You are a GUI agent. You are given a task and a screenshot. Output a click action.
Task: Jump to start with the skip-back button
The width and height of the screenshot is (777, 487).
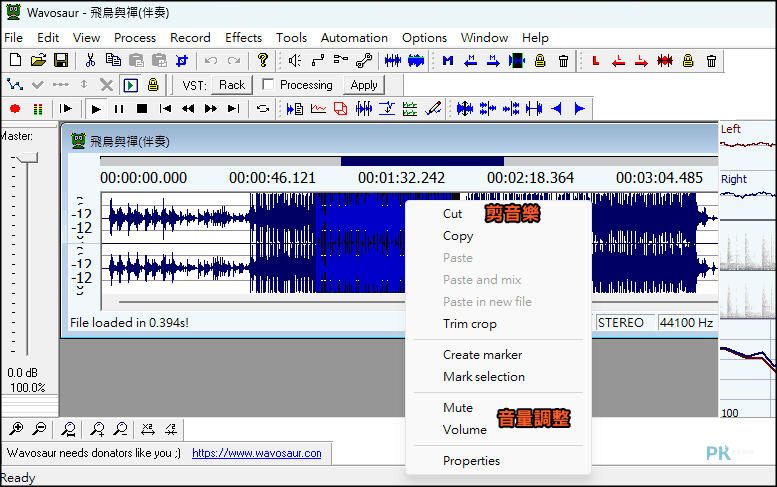165,108
